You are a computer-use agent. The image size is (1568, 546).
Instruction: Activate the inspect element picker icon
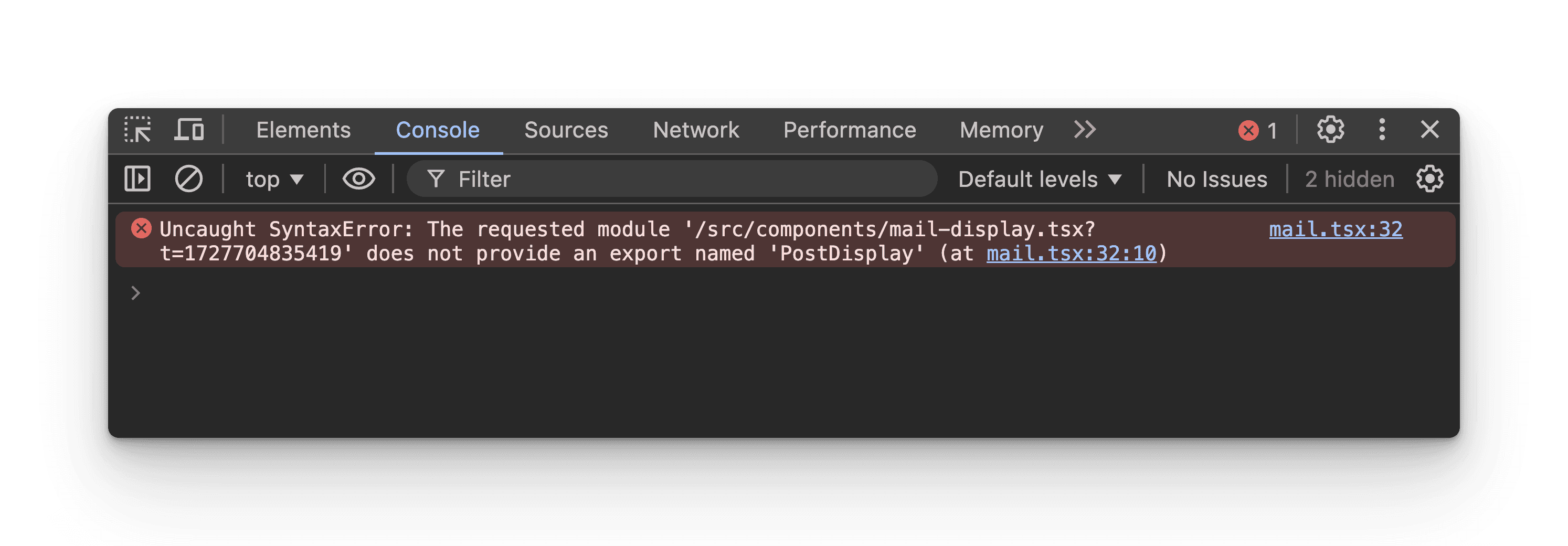137,130
